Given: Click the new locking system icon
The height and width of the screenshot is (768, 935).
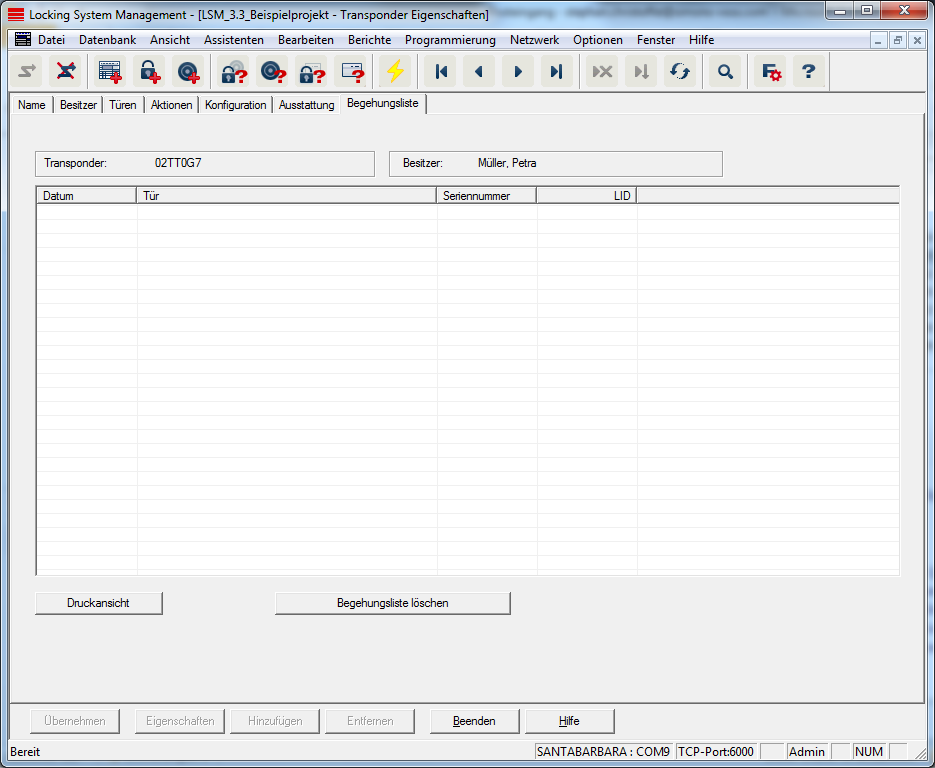Looking at the screenshot, I should click(109, 72).
